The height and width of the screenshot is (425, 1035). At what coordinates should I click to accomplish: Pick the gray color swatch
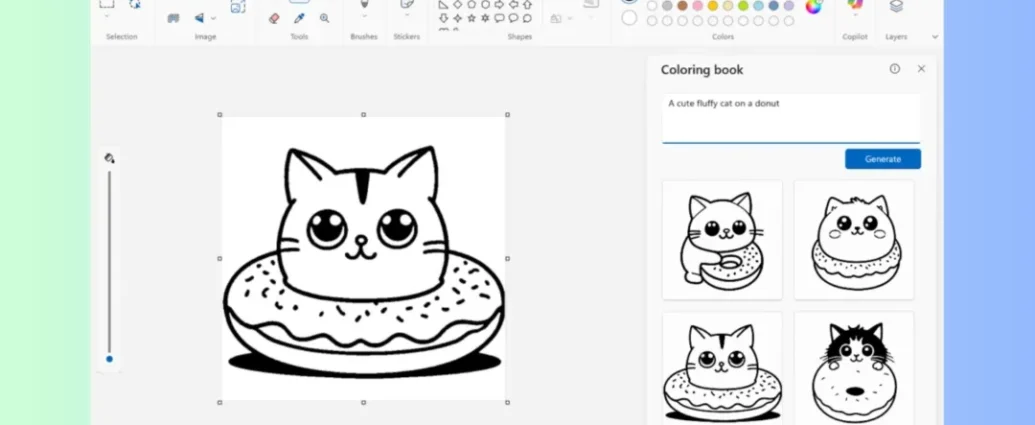(667, 5)
